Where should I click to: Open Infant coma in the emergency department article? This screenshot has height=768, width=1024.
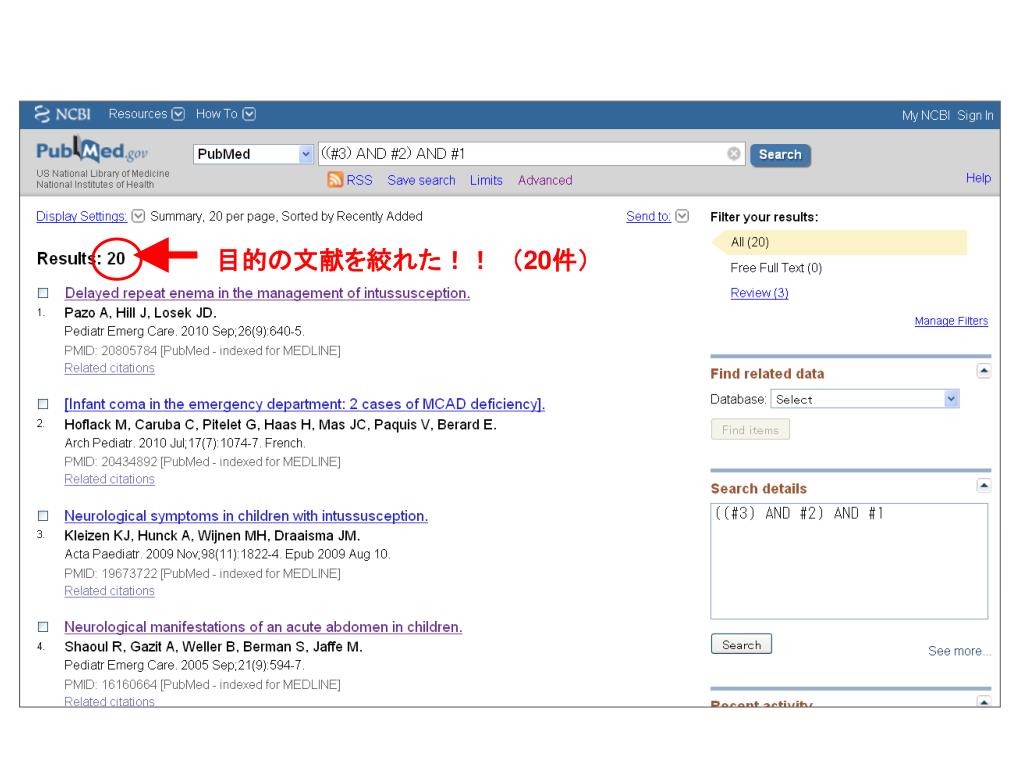(x=304, y=404)
